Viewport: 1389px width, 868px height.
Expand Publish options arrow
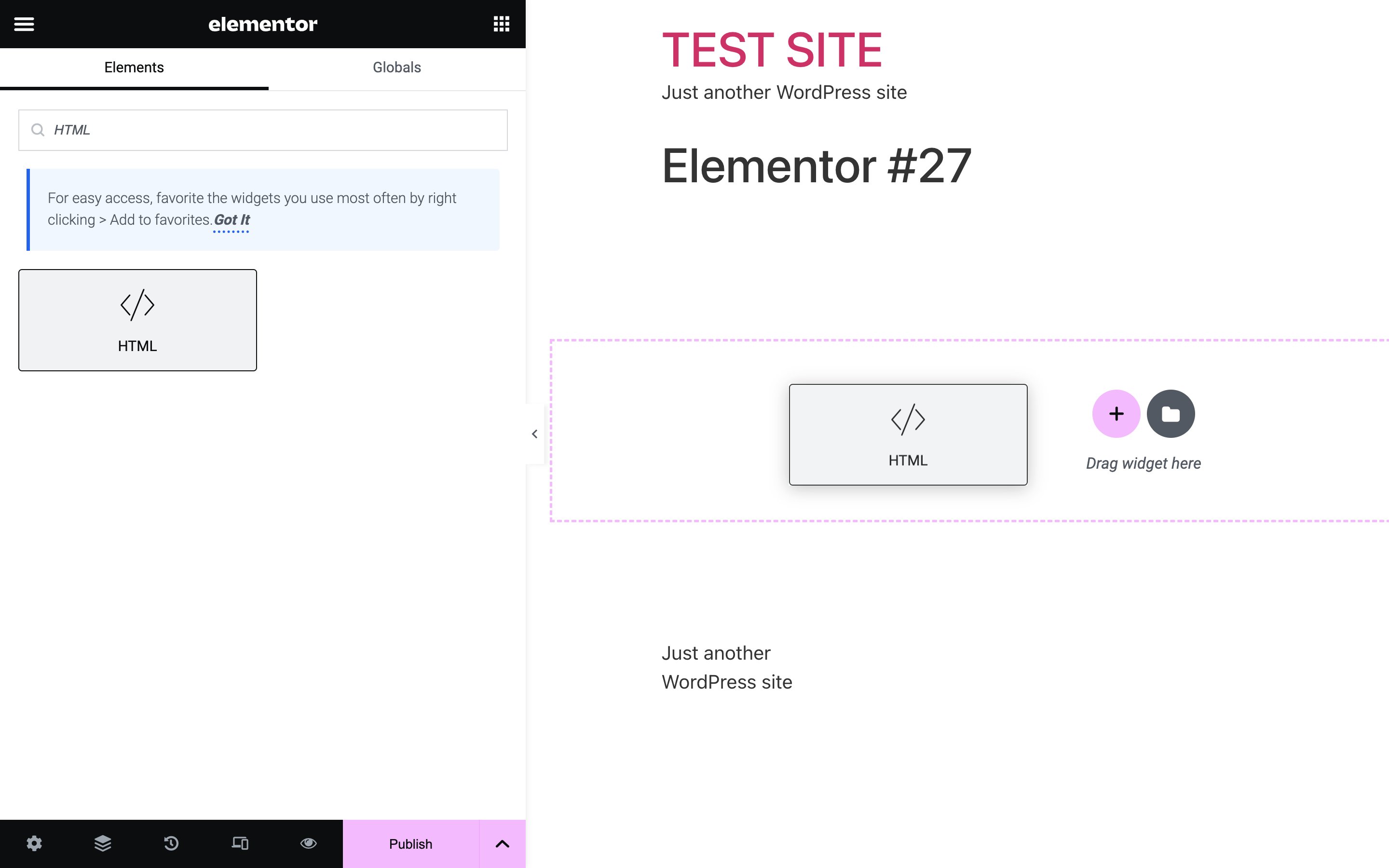(502, 843)
